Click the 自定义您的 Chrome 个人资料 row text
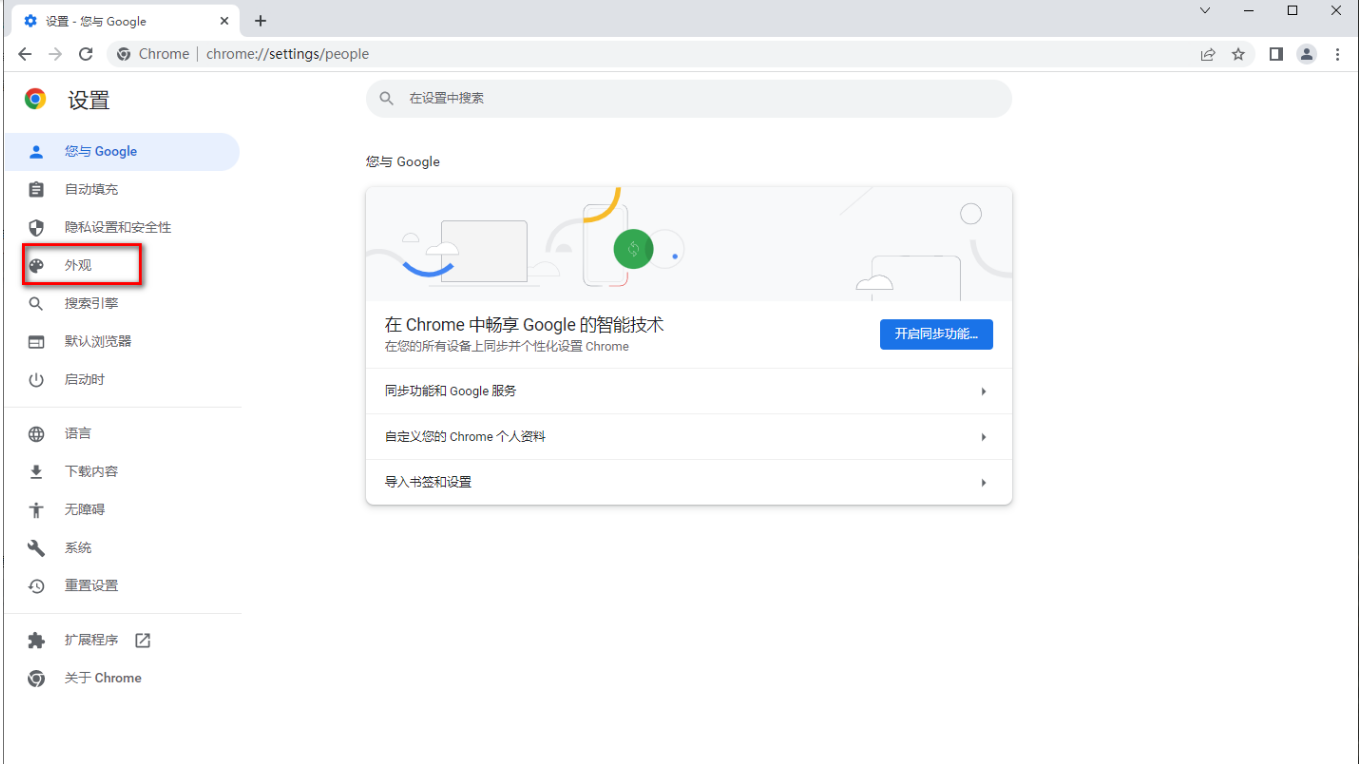The height and width of the screenshot is (764, 1359). [x=465, y=437]
